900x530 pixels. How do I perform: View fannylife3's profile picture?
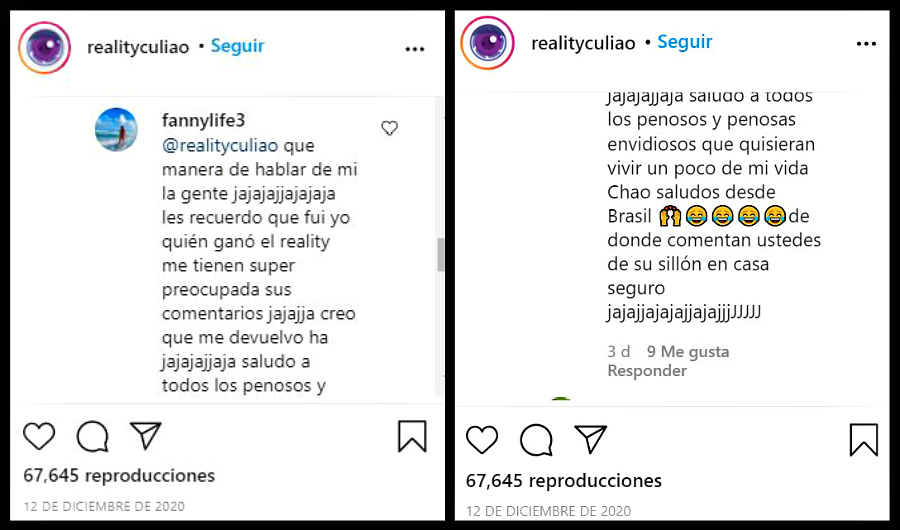coord(115,129)
